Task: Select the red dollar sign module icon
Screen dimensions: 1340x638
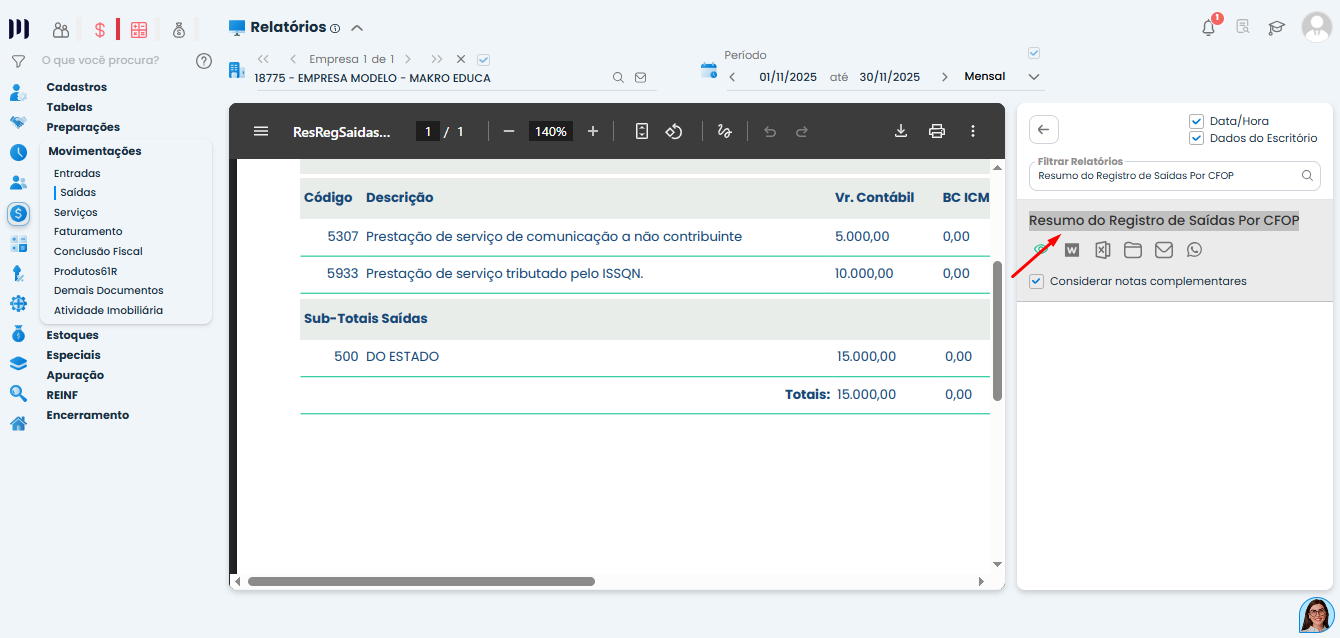Action: [100, 29]
